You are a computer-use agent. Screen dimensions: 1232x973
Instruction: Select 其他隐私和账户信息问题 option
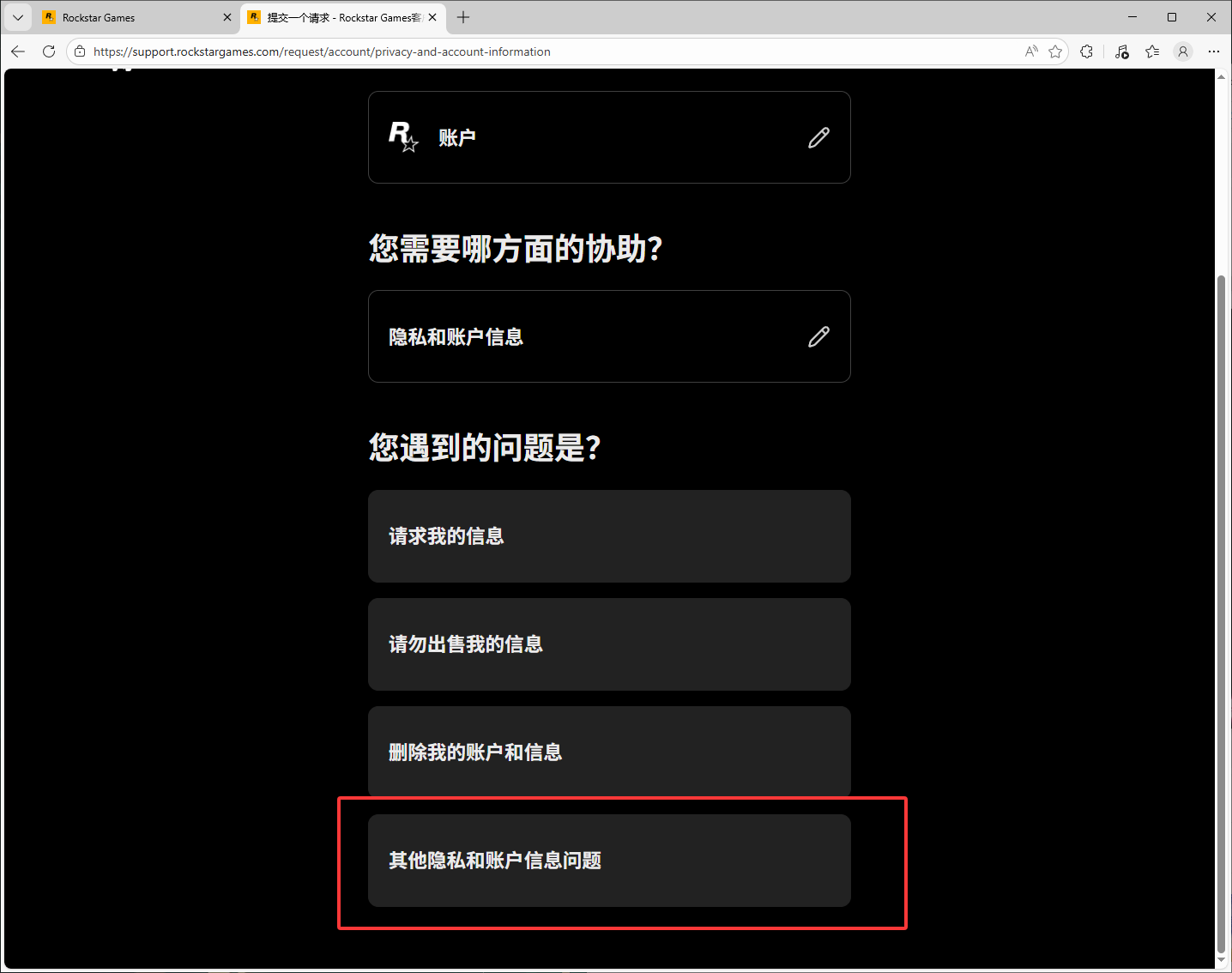pos(609,861)
